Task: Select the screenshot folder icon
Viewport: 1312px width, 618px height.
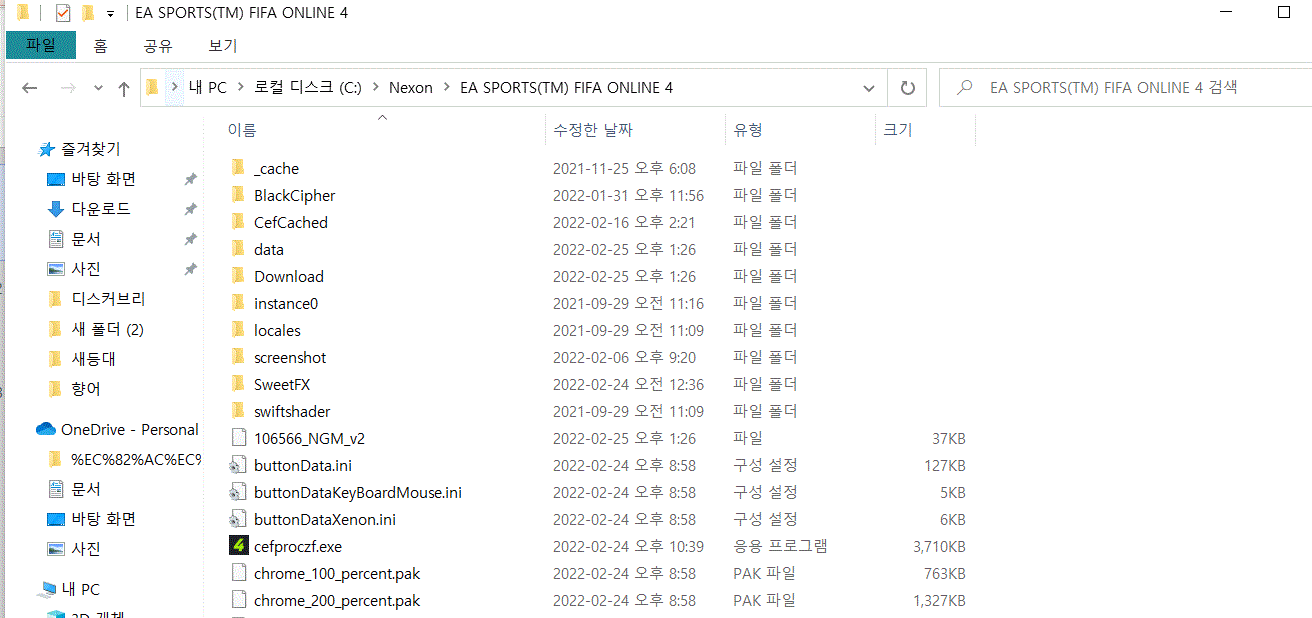Action: point(238,357)
